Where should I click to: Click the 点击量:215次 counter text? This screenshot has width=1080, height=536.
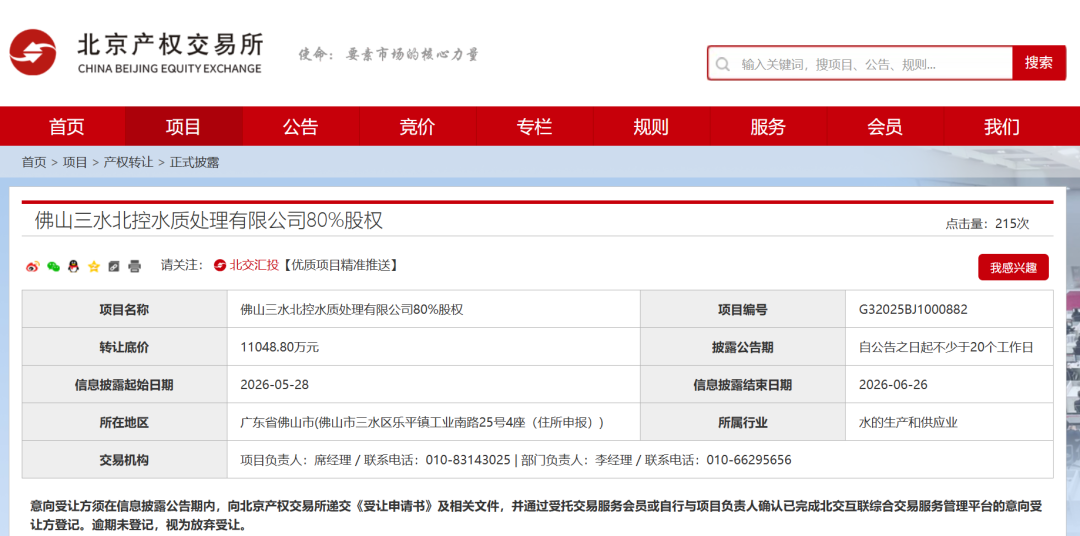click(x=987, y=224)
